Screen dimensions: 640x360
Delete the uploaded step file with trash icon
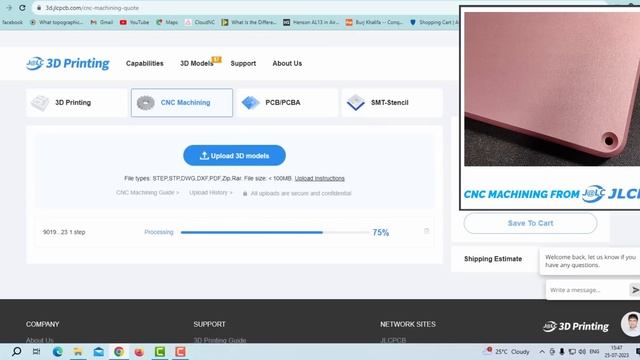click(427, 231)
